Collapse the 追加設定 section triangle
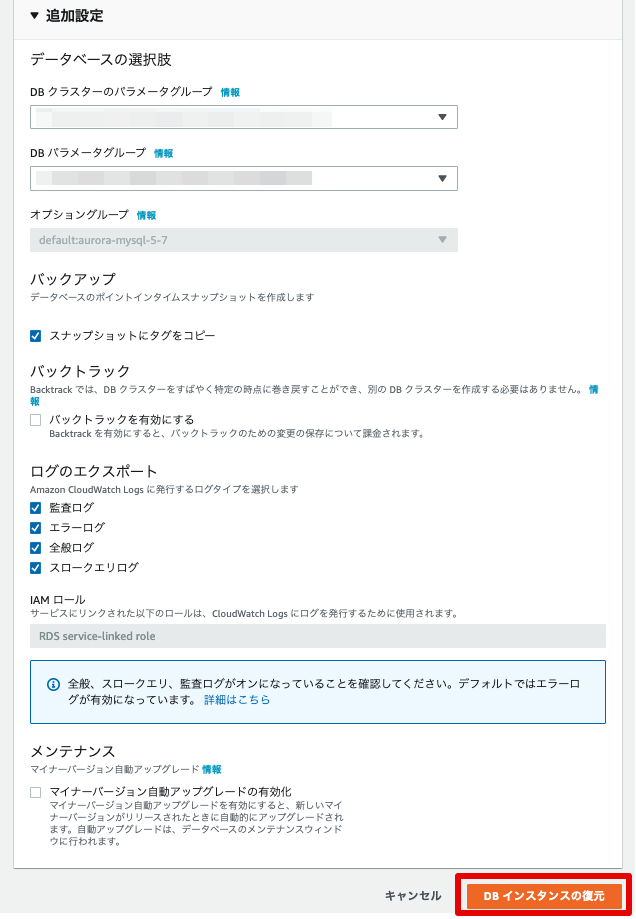The height and width of the screenshot is (919, 636). click(x=35, y=16)
